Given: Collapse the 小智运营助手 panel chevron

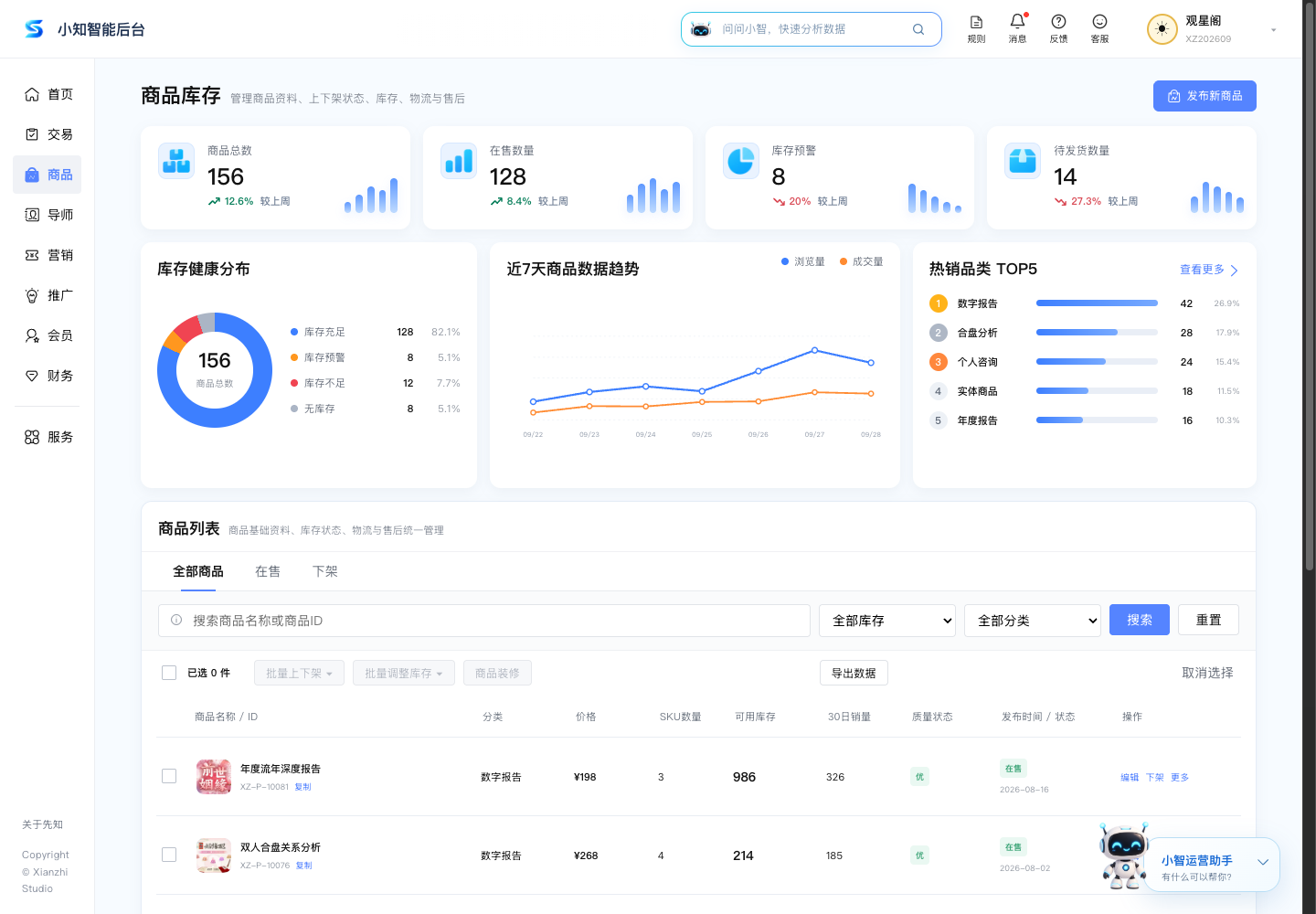Looking at the screenshot, I should click(1263, 862).
